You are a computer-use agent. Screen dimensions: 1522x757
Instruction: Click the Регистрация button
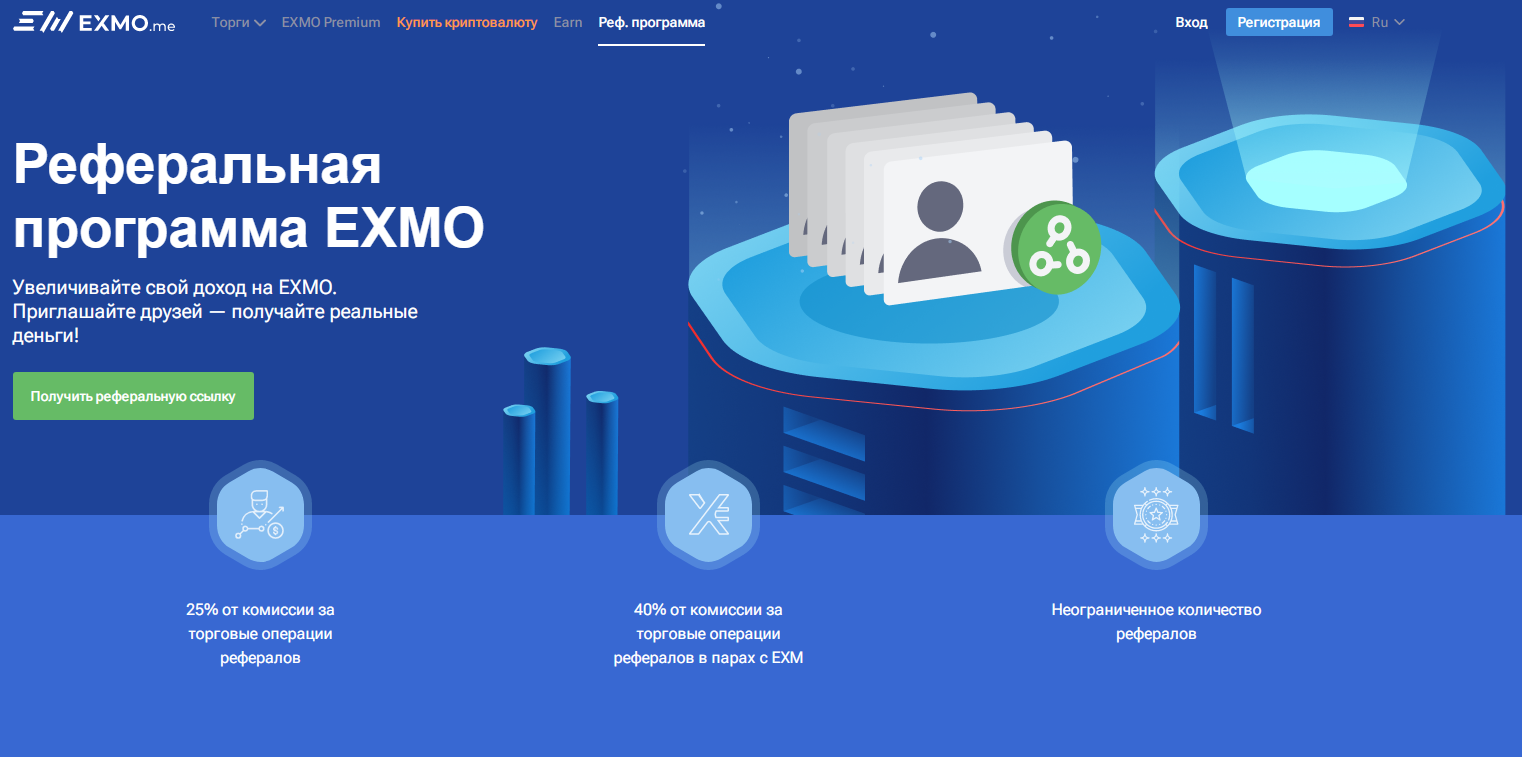pyautogui.click(x=1279, y=22)
